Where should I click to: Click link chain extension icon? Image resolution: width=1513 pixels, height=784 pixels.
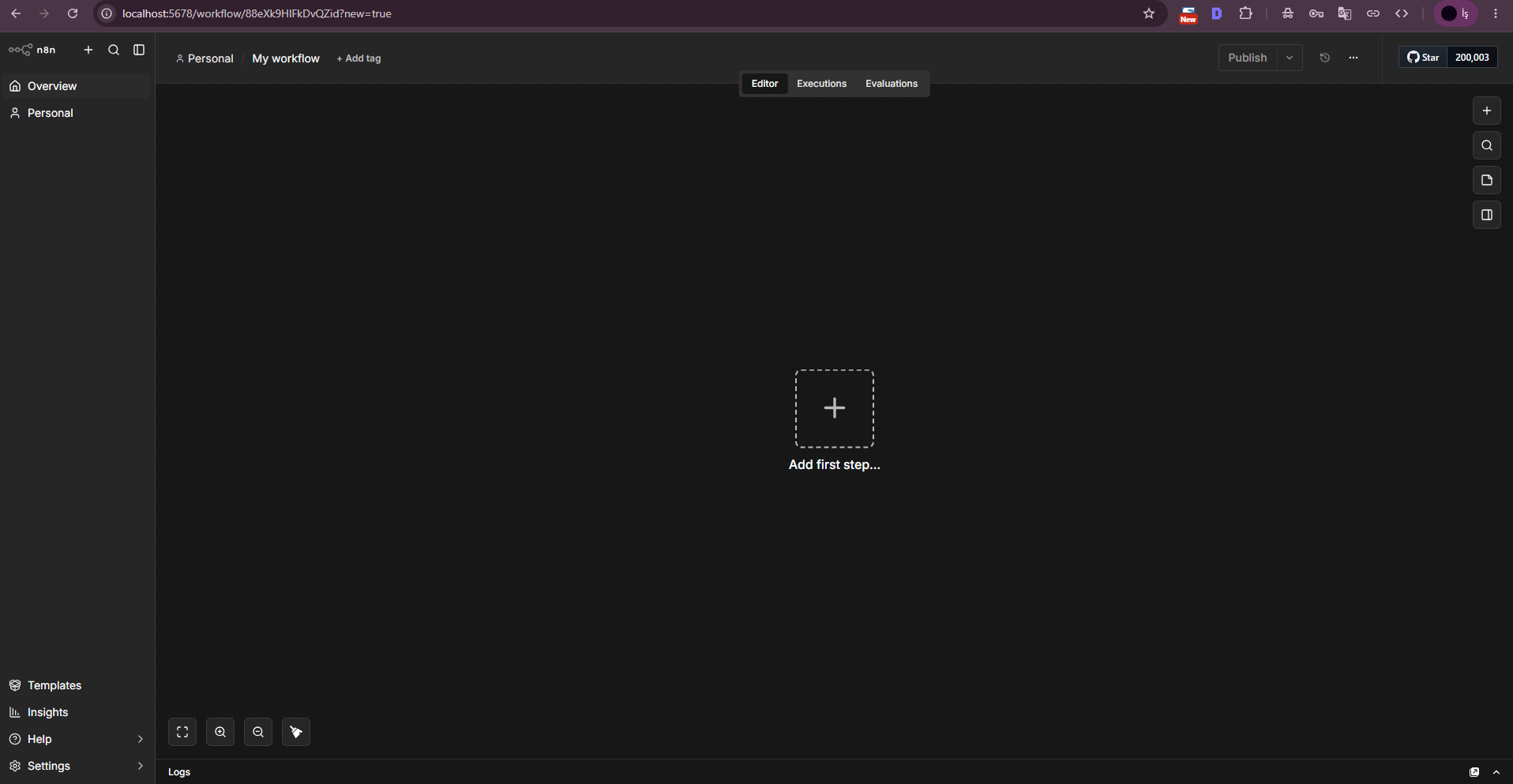[x=1373, y=13]
